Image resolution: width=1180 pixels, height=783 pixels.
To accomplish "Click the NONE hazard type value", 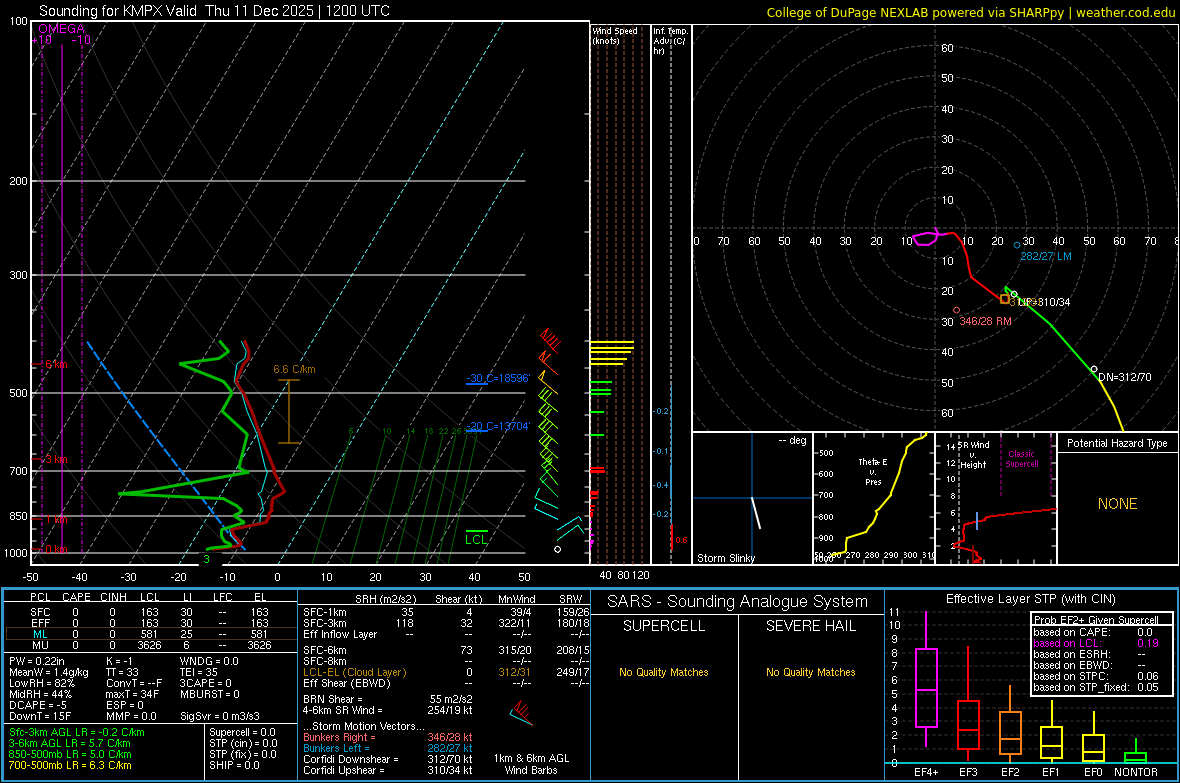I will (1117, 504).
